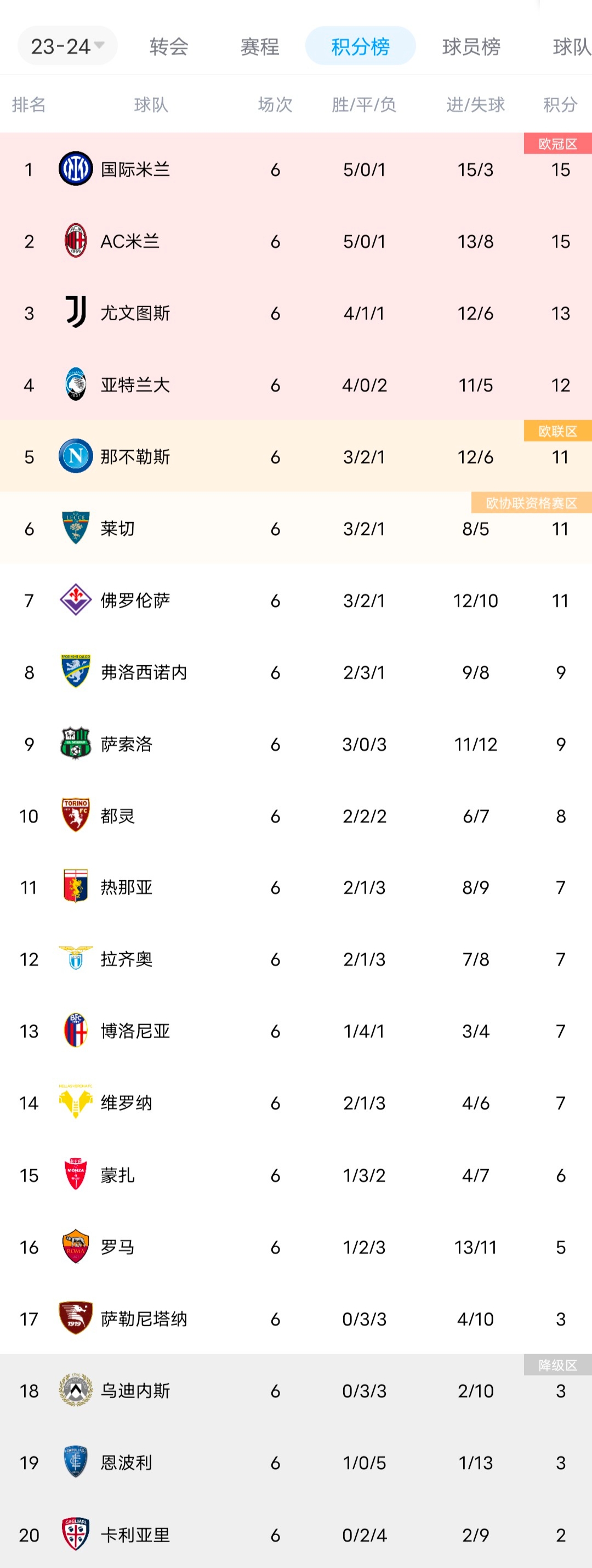
Task: Tap the Juventus logo icon
Action: pyautogui.click(x=76, y=312)
